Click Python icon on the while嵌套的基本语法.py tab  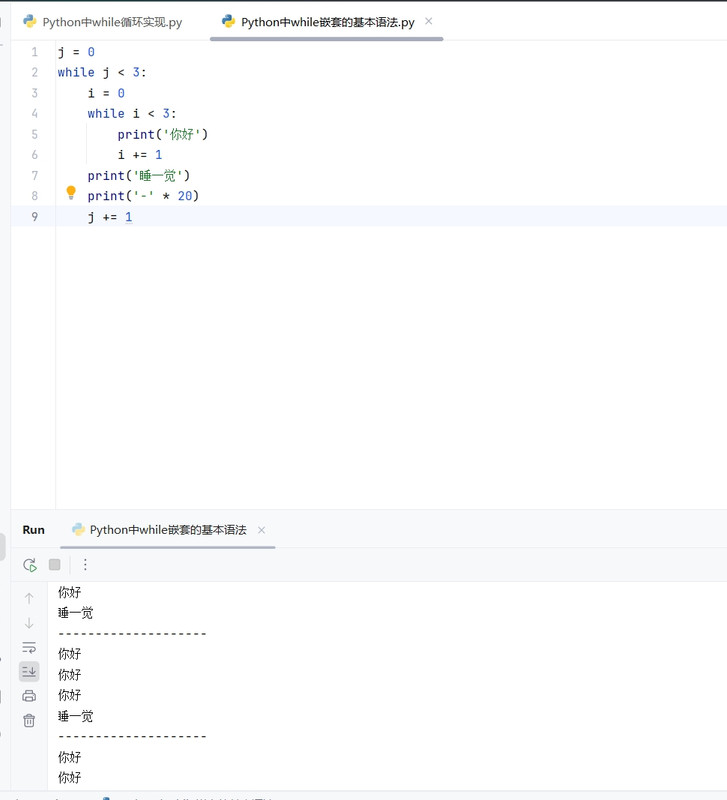click(x=229, y=21)
